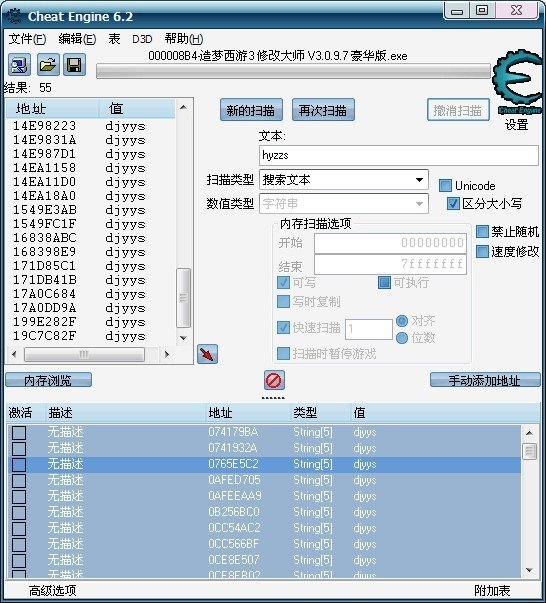Click the 内存浏览 button
This screenshot has height=603, width=546.
[48, 380]
